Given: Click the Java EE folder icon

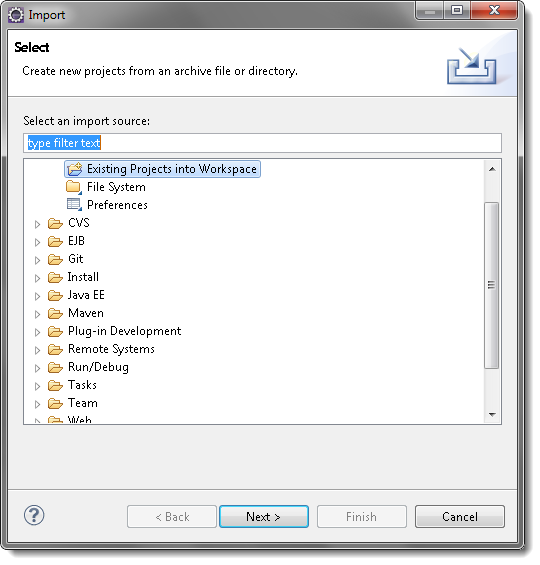Looking at the screenshot, I should click(55, 295).
